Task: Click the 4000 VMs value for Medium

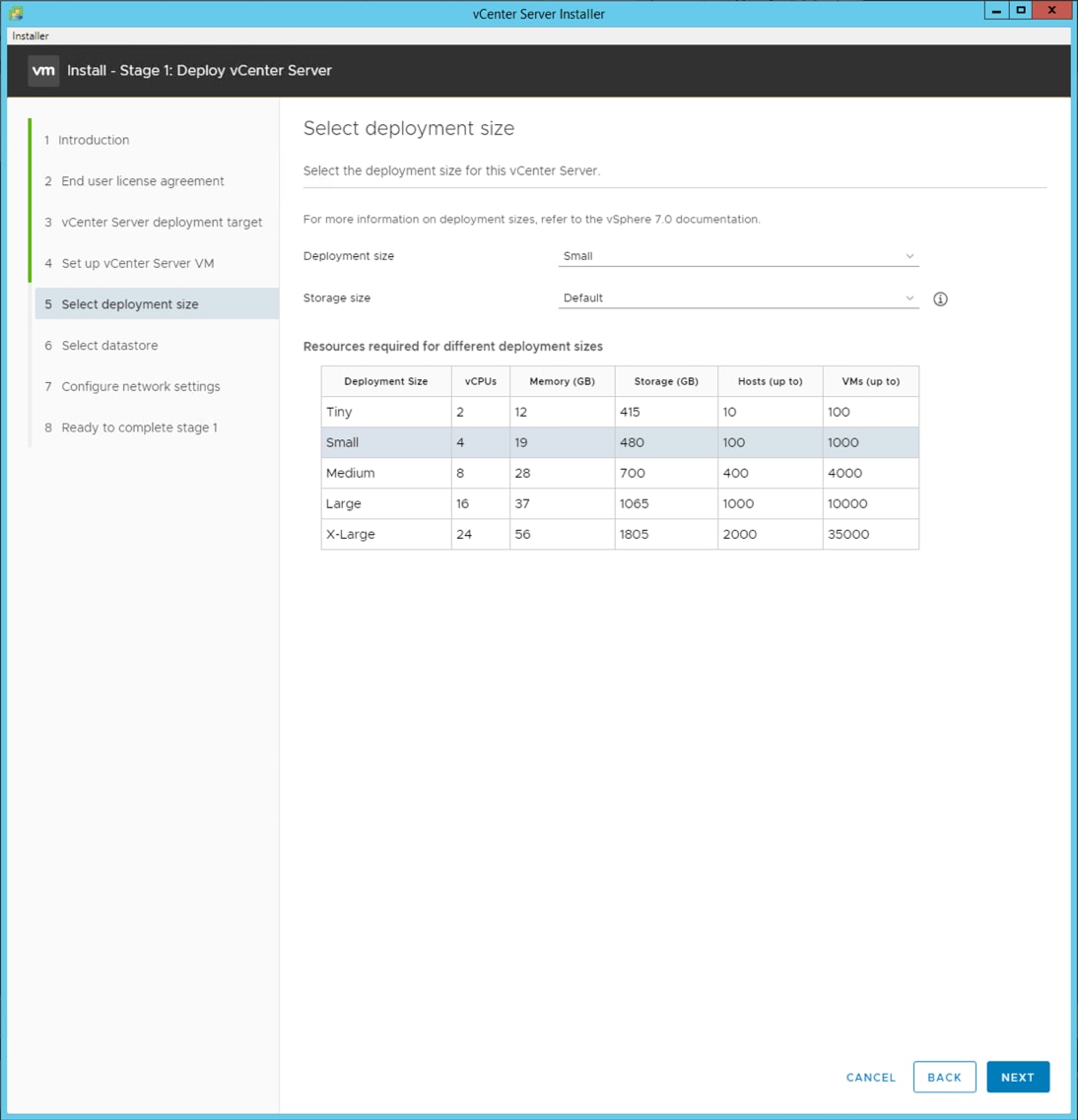Action: click(x=844, y=474)
